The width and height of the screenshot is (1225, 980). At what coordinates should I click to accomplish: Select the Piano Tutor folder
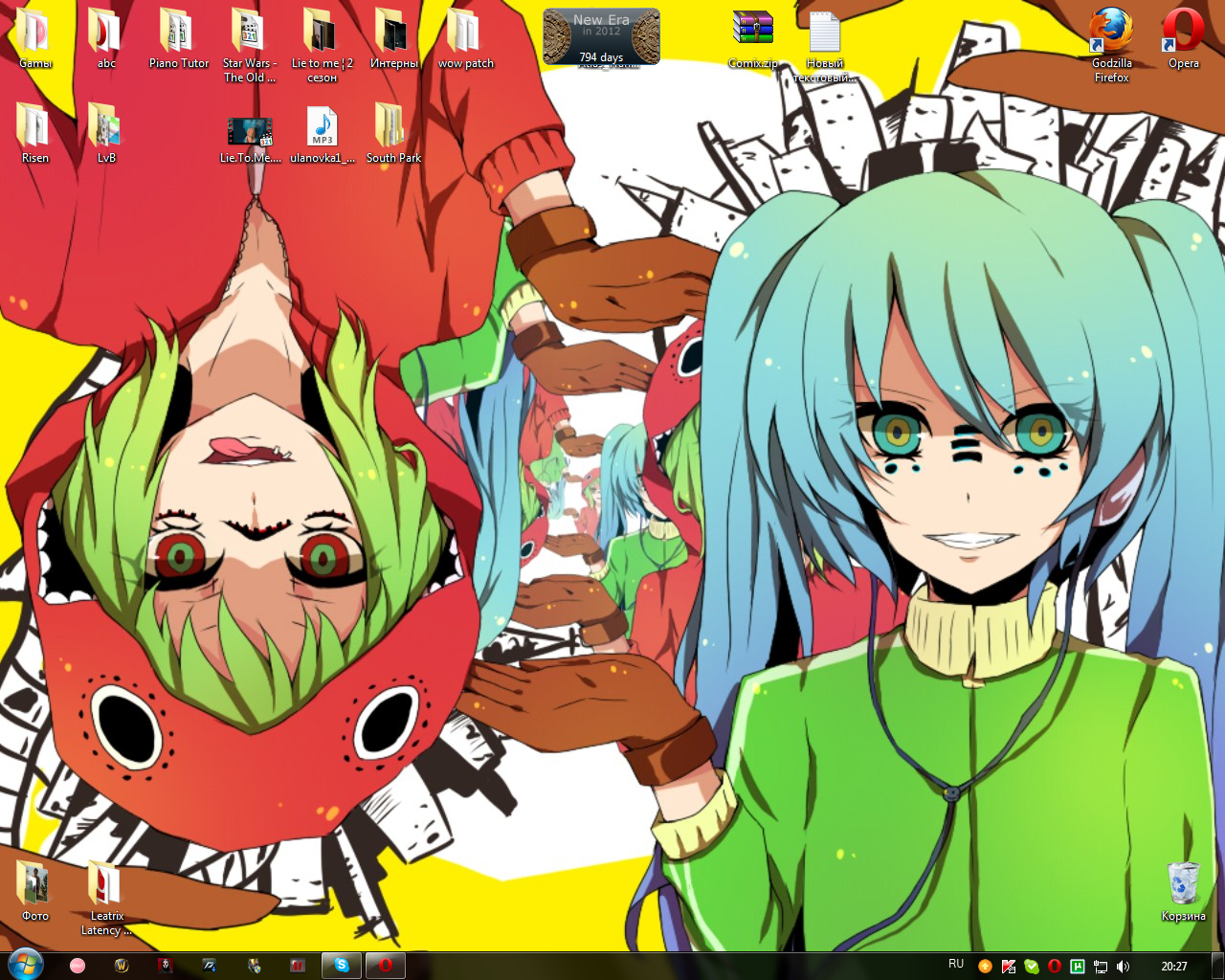178,34
